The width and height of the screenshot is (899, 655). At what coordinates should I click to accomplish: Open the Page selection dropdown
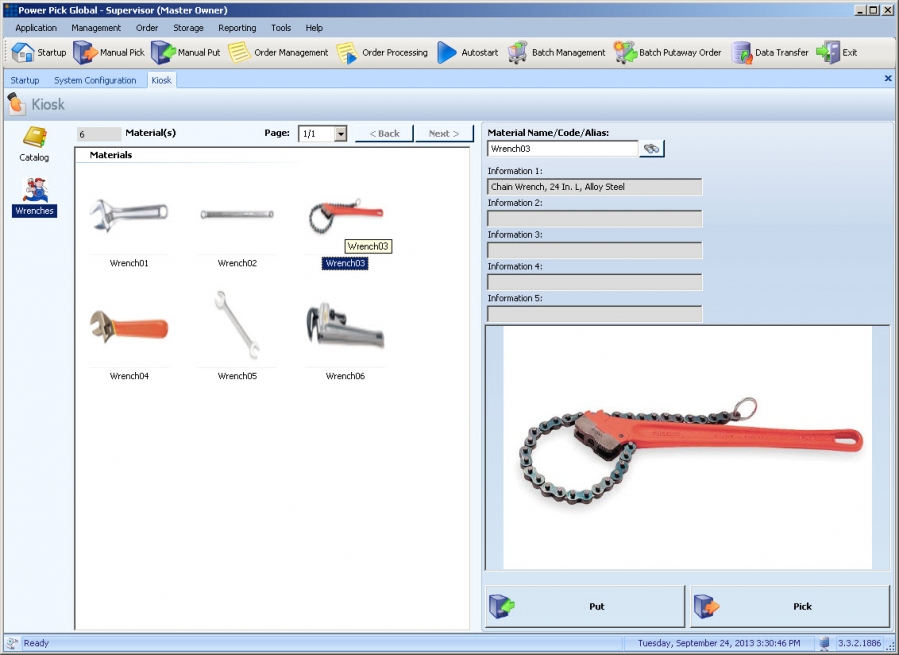click(339, 132)
